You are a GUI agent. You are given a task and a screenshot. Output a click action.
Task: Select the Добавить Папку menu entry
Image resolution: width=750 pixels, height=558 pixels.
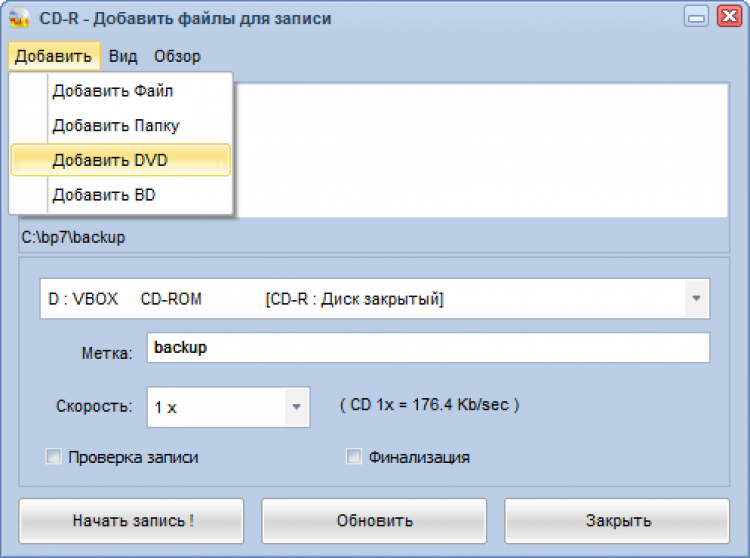[x=116, y=126]
